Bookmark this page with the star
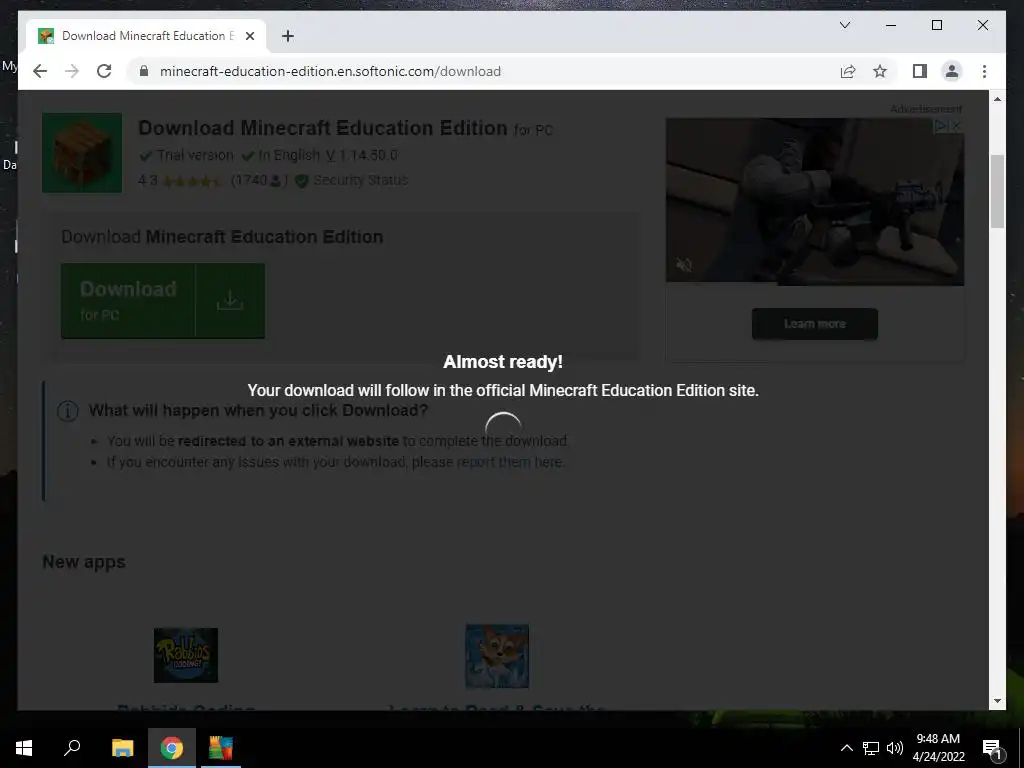The image size is (1024, 768). [x=880, y=71]
